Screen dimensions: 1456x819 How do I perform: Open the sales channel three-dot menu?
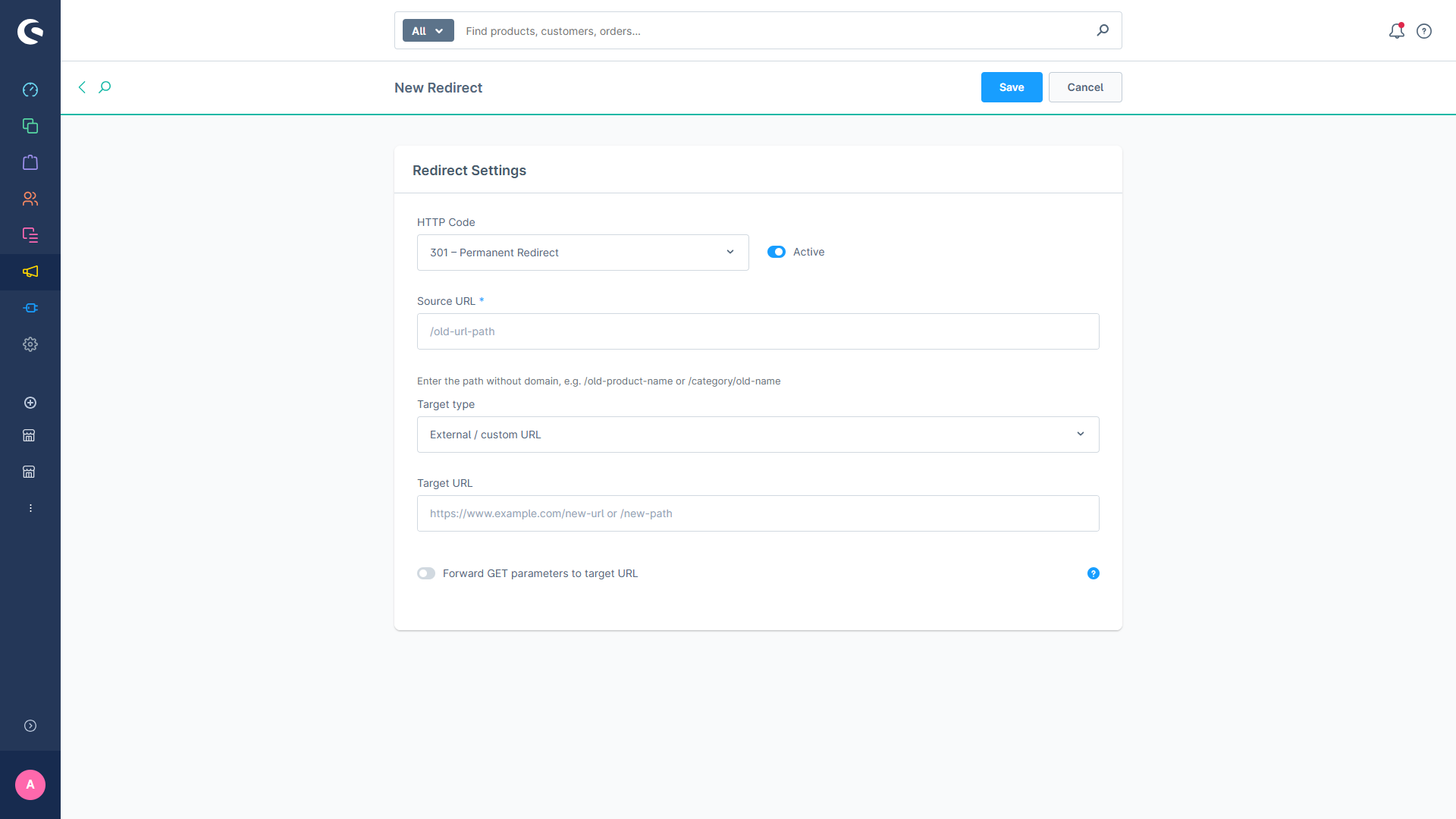point(30,507)
